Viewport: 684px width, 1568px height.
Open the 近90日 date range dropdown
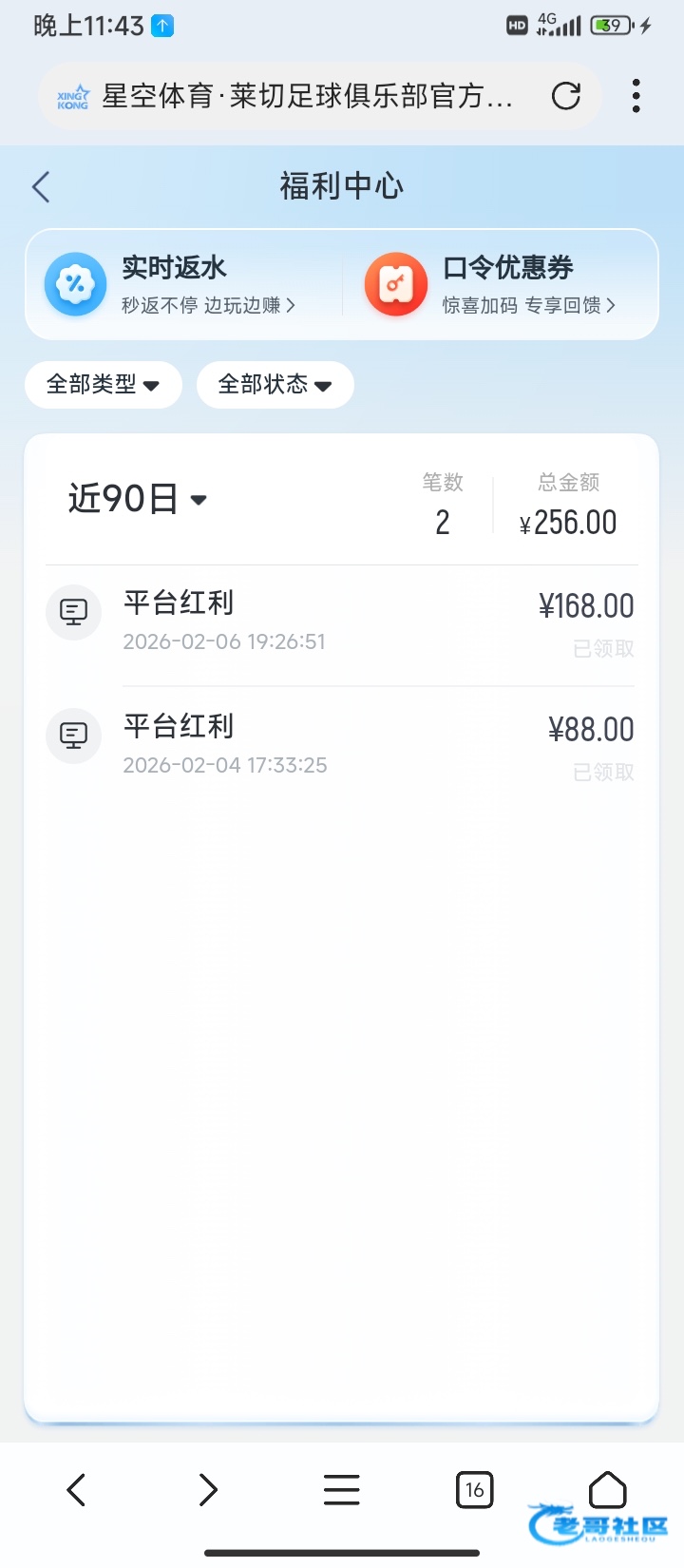(138, 499)
